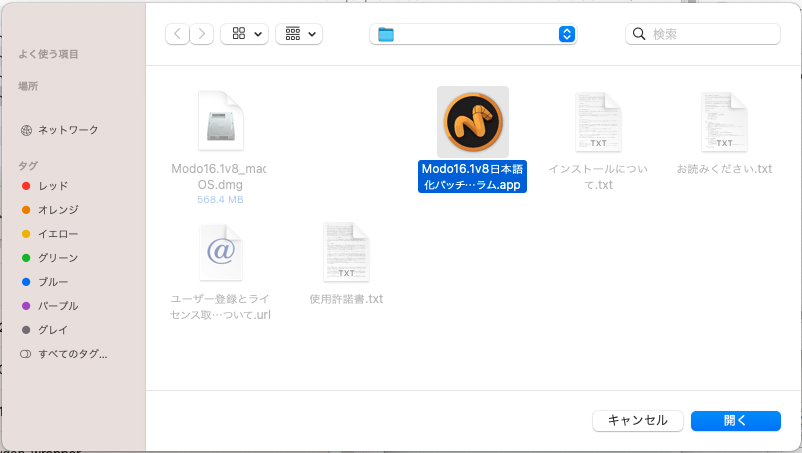The width and height of the screenshot is (802, 453).
Task: Click the all-tags icon beside すべてのタグ
Action: tap(26, 354)
